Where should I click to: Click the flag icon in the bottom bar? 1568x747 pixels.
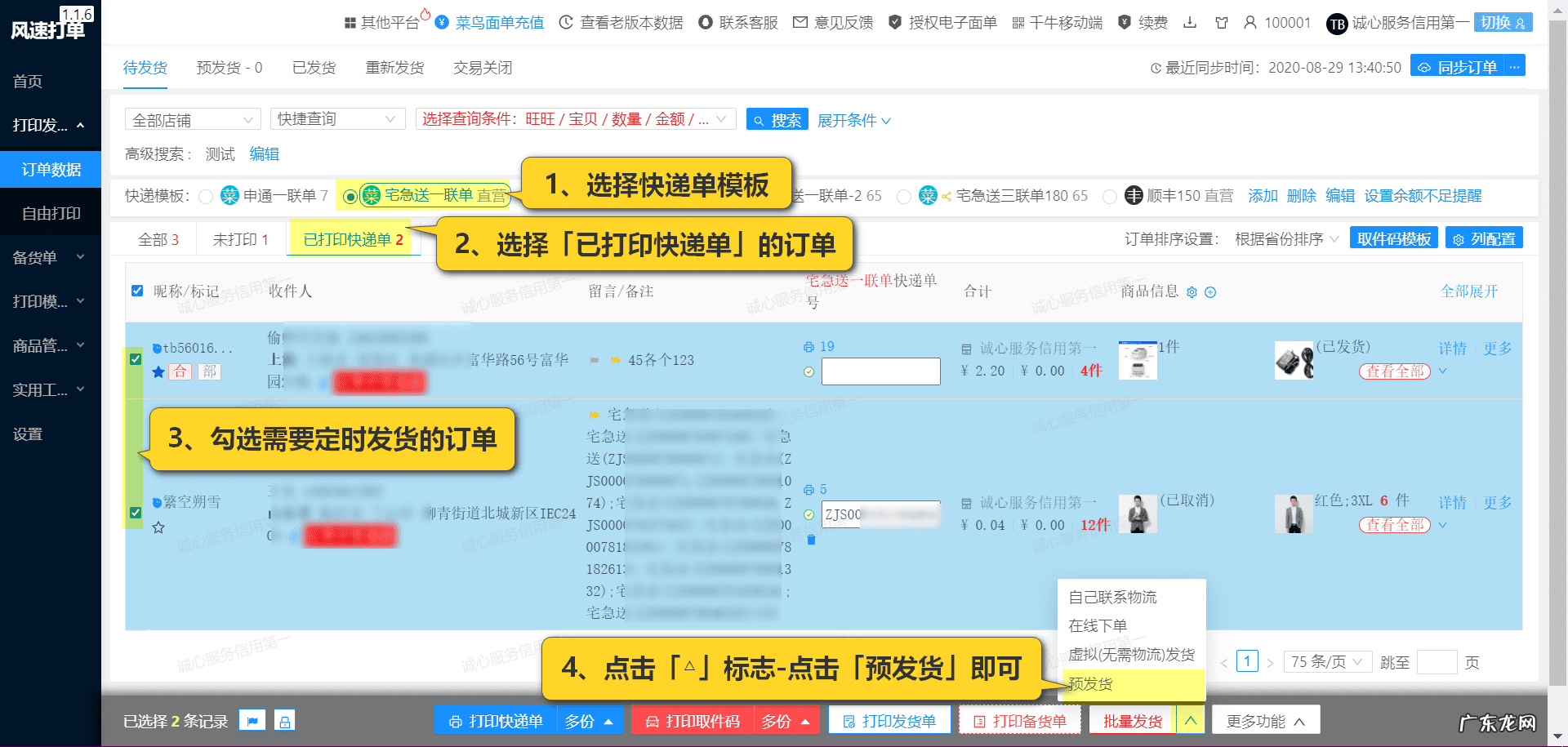252,720
